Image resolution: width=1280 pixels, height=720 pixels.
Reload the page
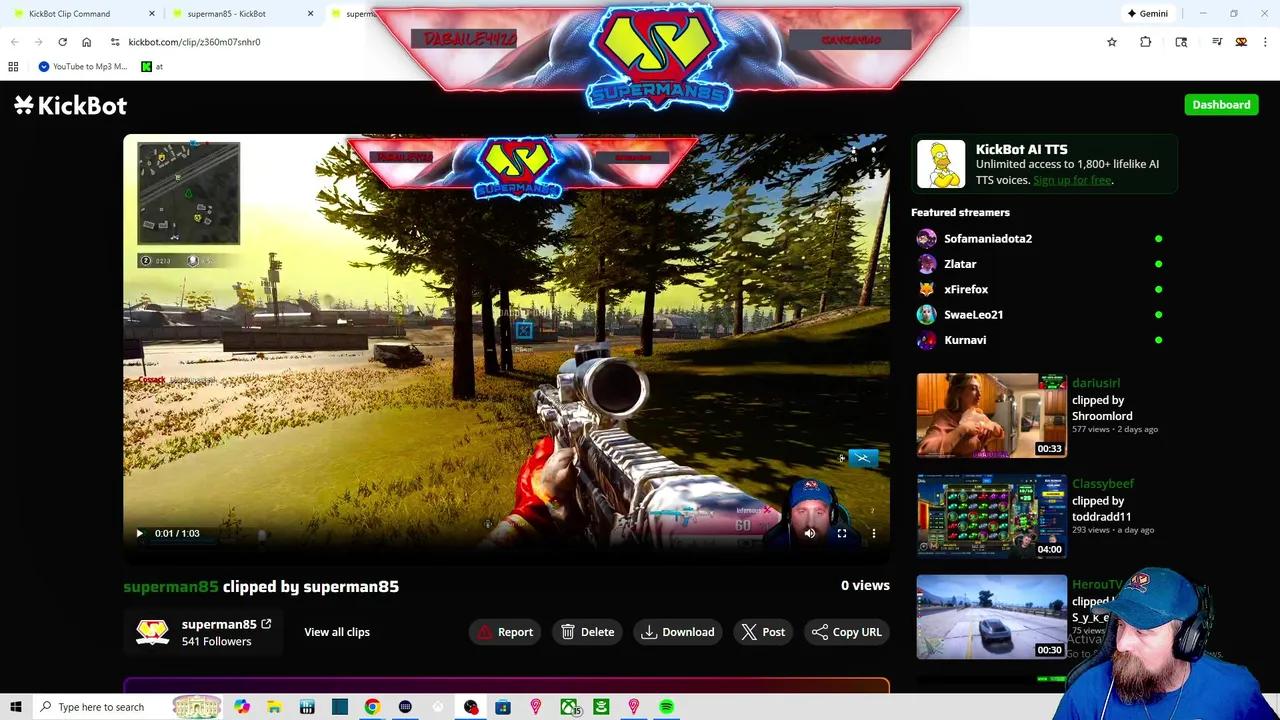(x=62, y=42)
